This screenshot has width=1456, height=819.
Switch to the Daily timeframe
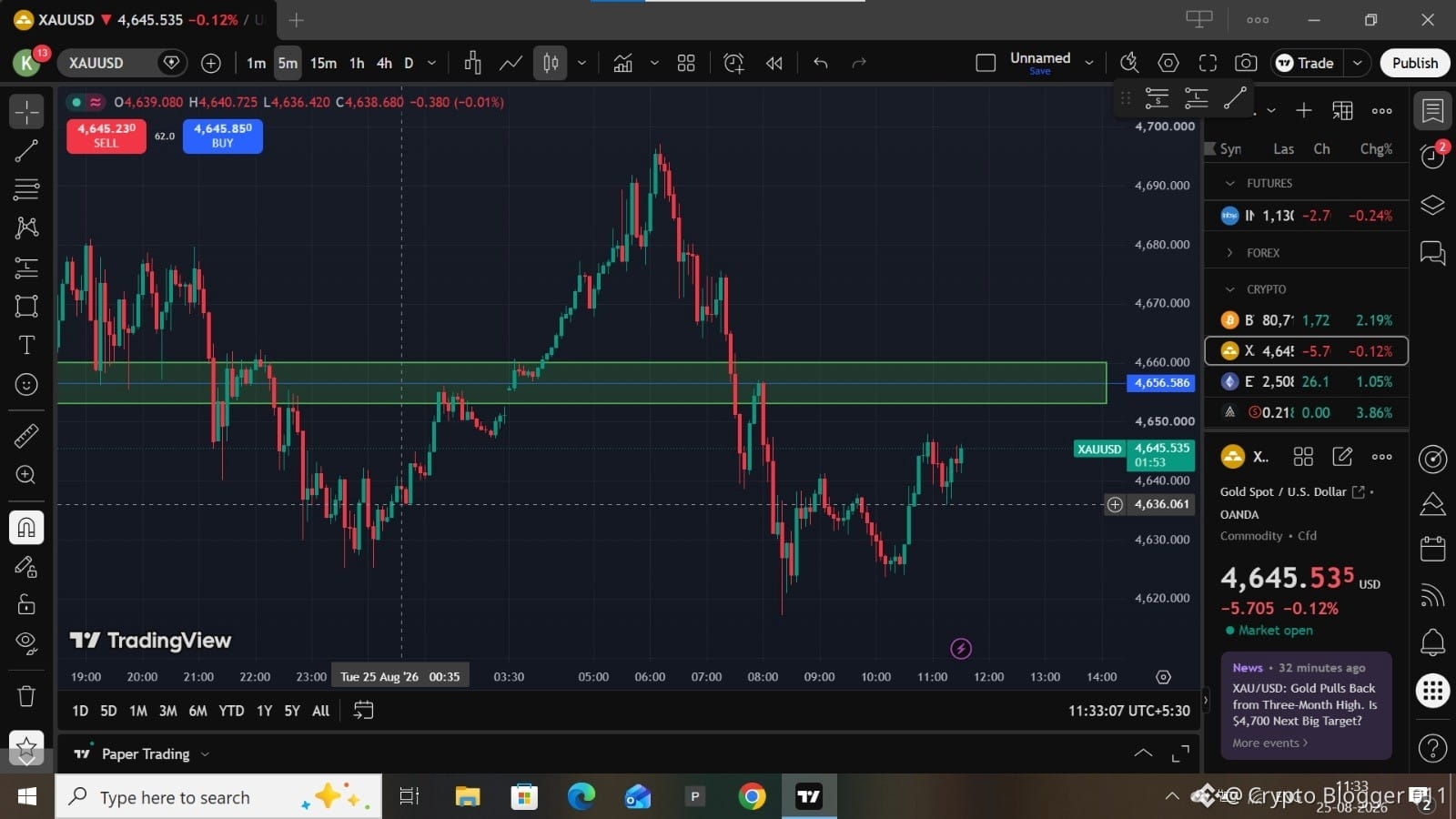[409, 63]
